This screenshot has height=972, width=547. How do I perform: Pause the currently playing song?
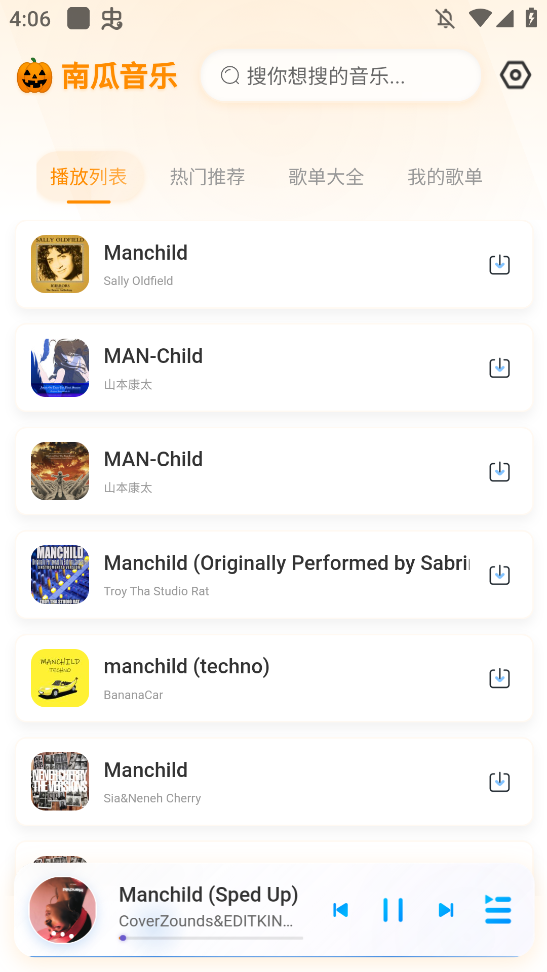click(x=393, y=909)
